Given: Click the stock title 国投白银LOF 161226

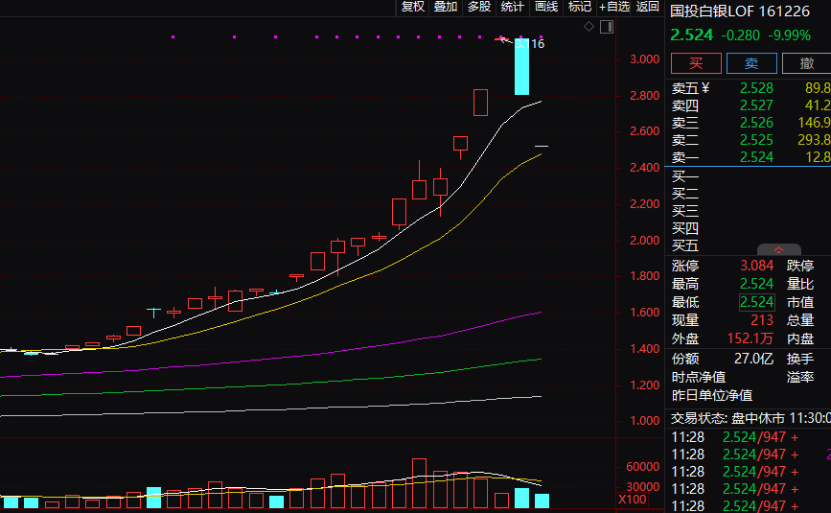Looking at the screenshot, I should [x=740, y=11].
